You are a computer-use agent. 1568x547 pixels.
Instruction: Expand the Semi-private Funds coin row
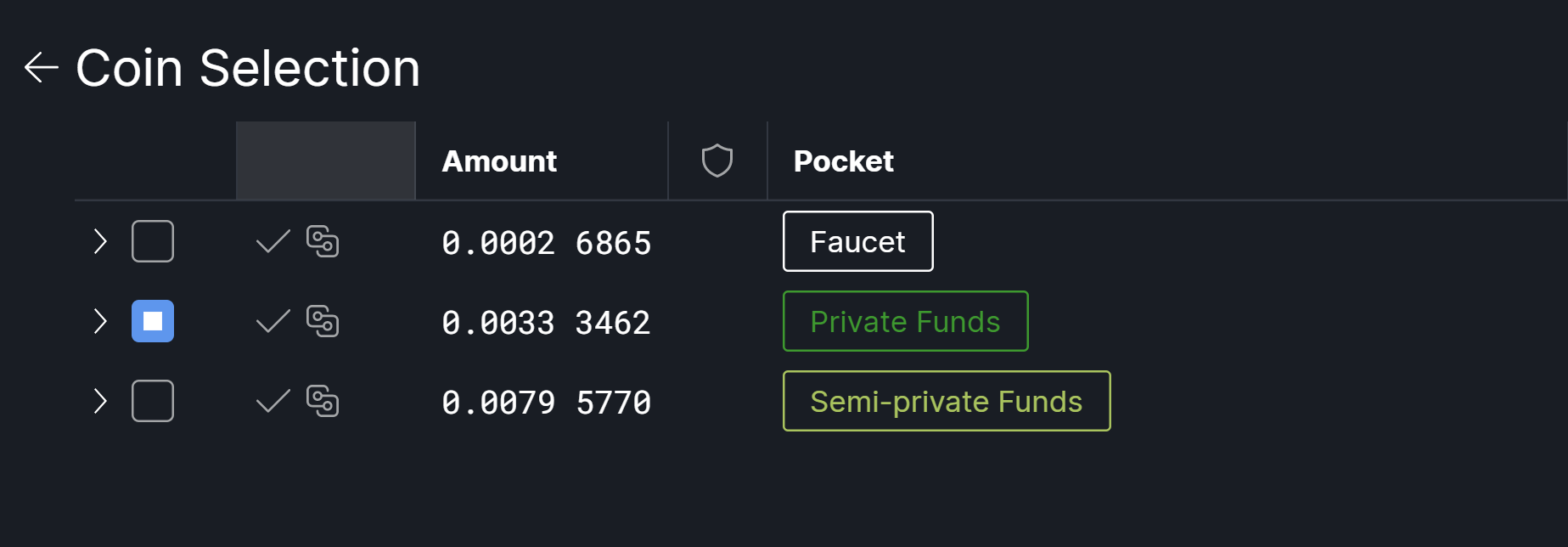pyautogui.click(x=99, y=401)
